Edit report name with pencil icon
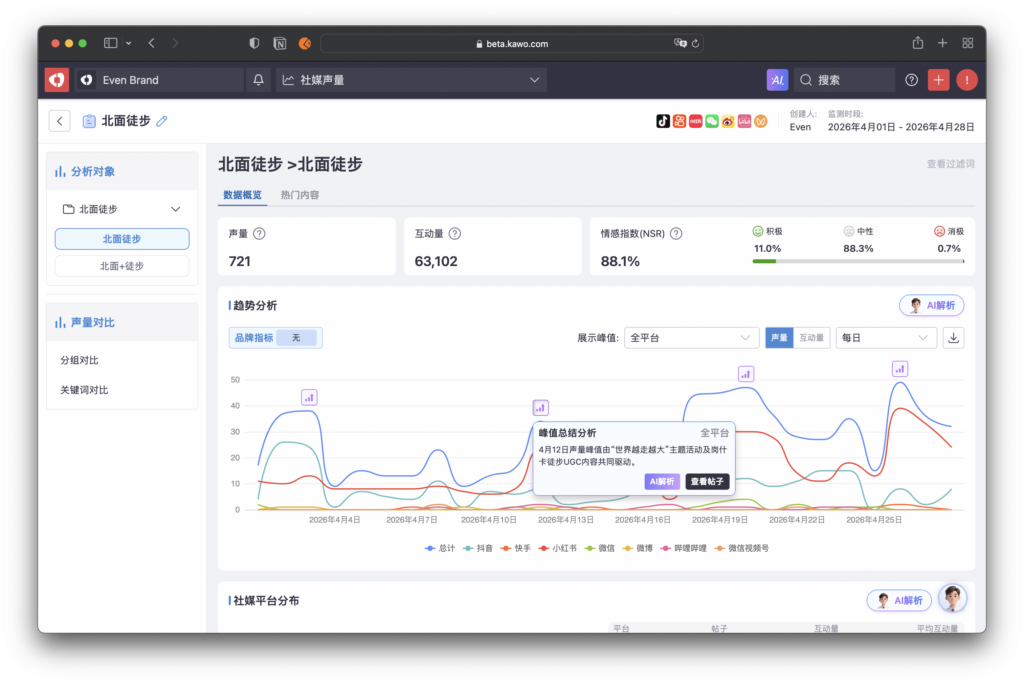Screen dimensions: 1024x683 [x=162, y=121]
